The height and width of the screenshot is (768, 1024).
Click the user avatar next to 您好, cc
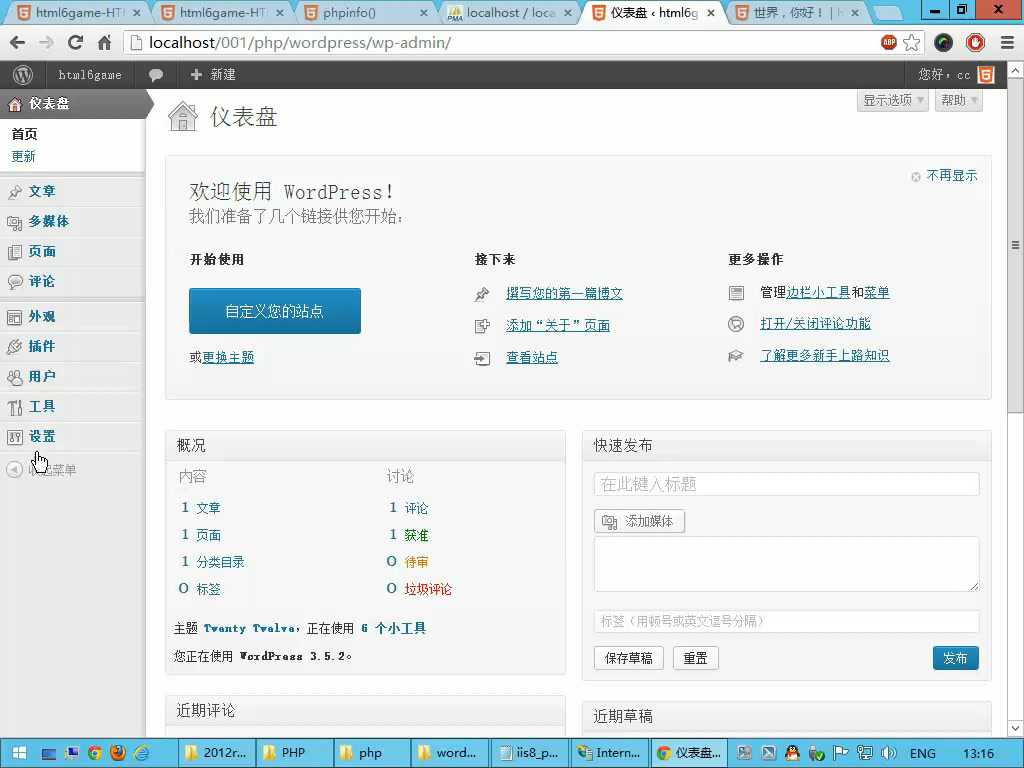tap(985, 75)
